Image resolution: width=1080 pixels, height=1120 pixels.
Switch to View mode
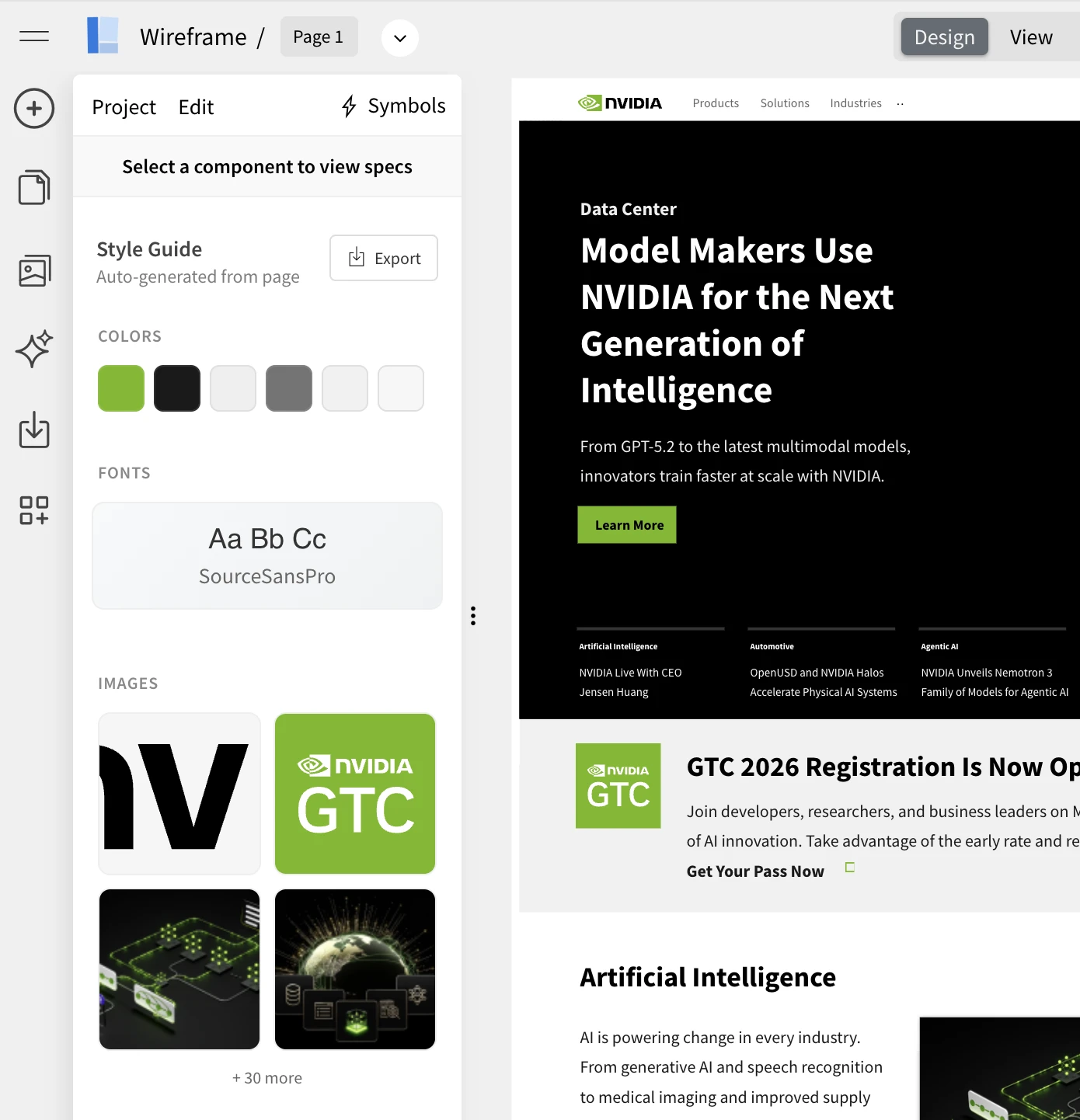(x=1030, y=37)
